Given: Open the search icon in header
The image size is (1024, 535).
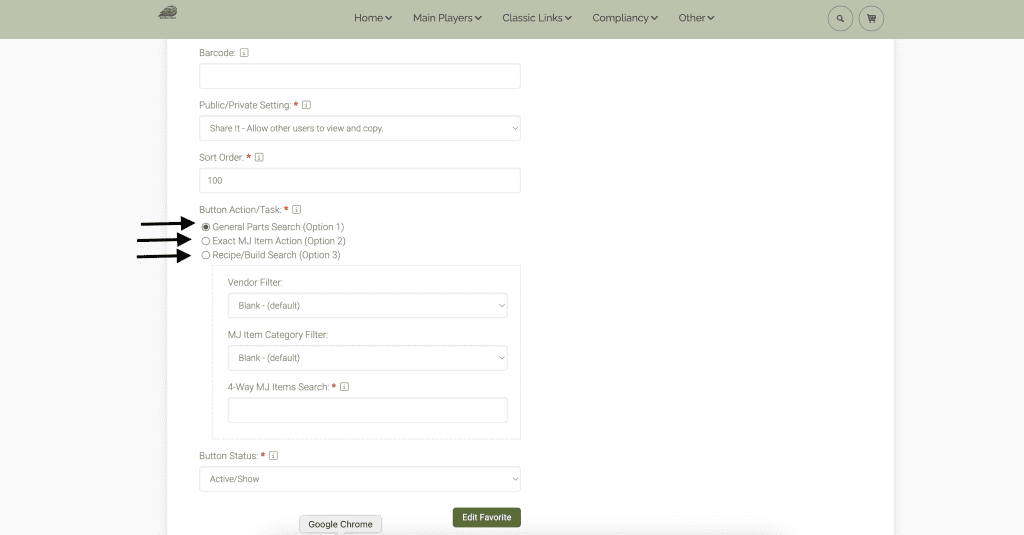Looking at the screenshot, I should pos(840,18).
